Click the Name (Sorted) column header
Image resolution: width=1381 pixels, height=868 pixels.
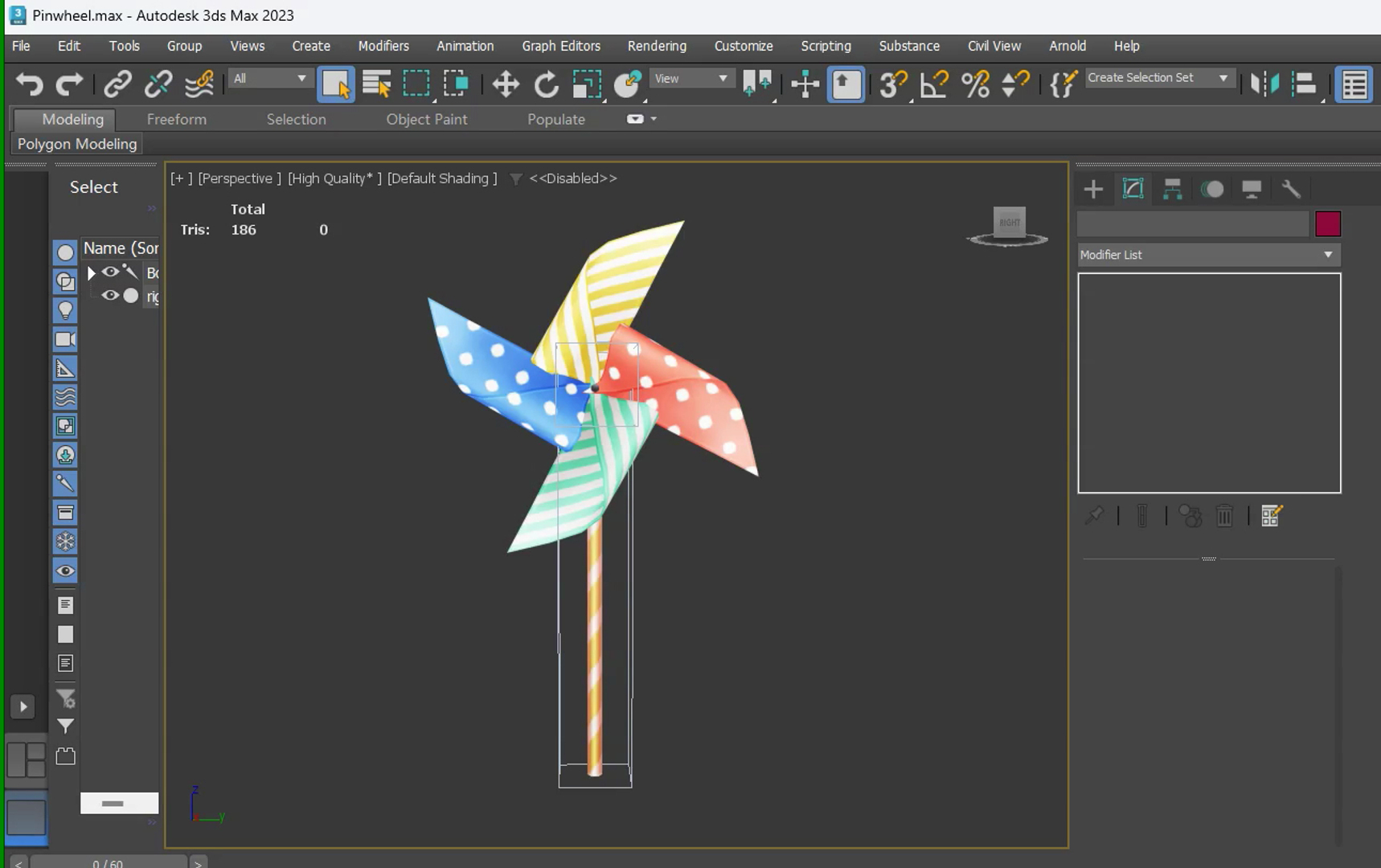tap(121, 248)
